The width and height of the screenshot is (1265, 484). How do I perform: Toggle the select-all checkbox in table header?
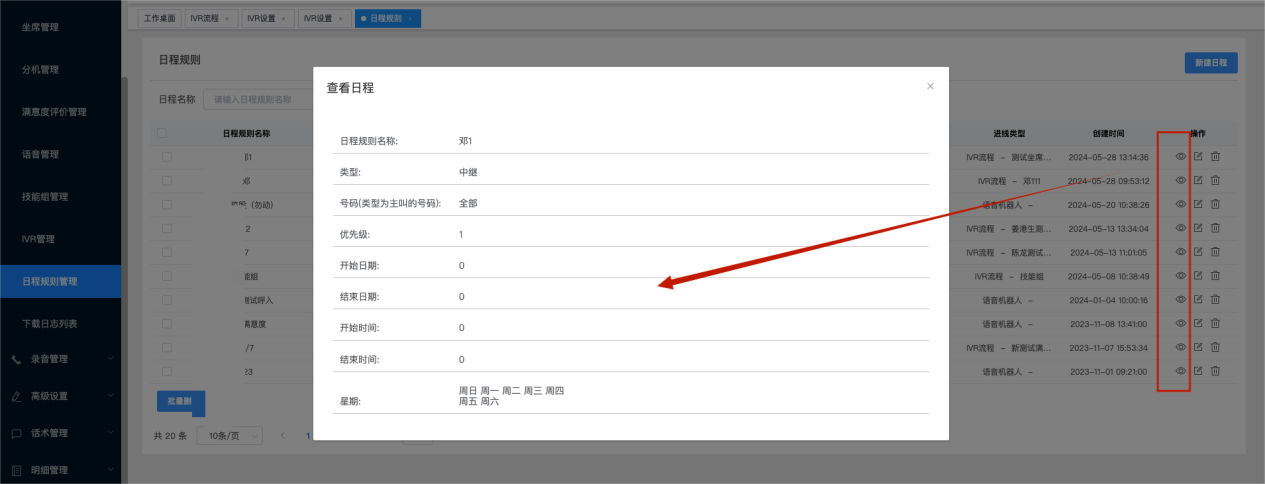coord(162,133)
